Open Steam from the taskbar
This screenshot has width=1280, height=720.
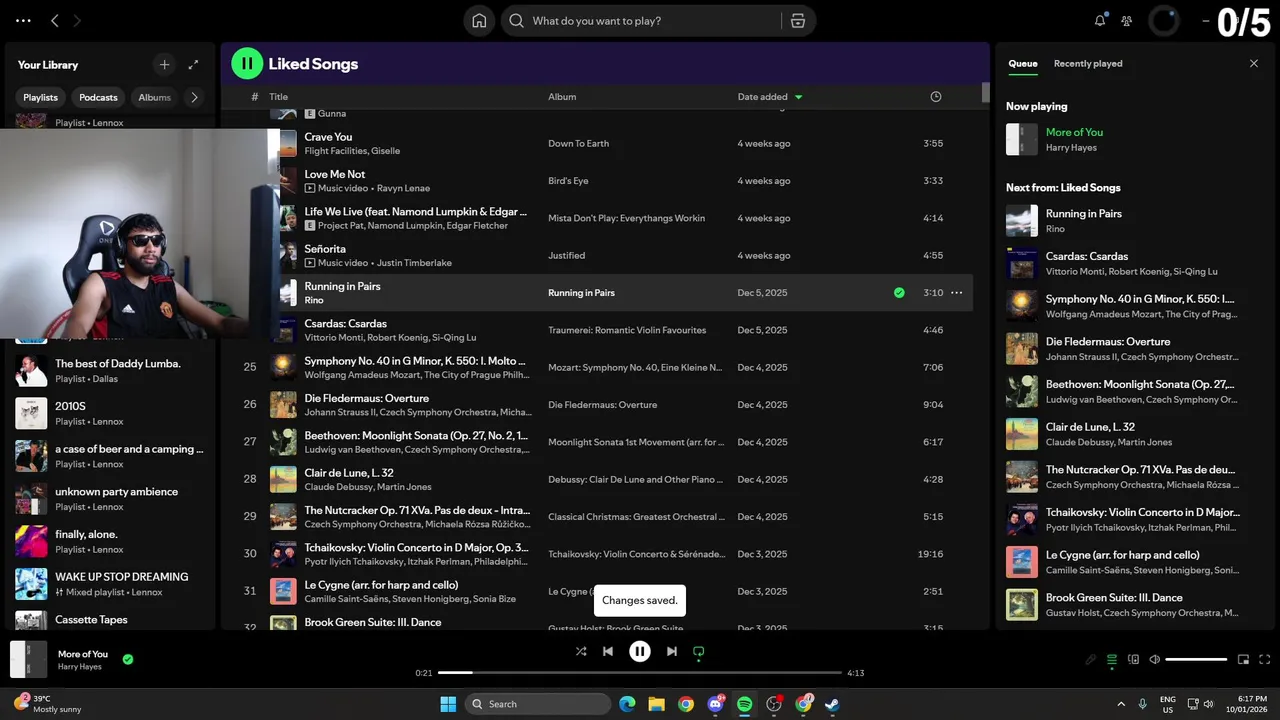point(833,704)
